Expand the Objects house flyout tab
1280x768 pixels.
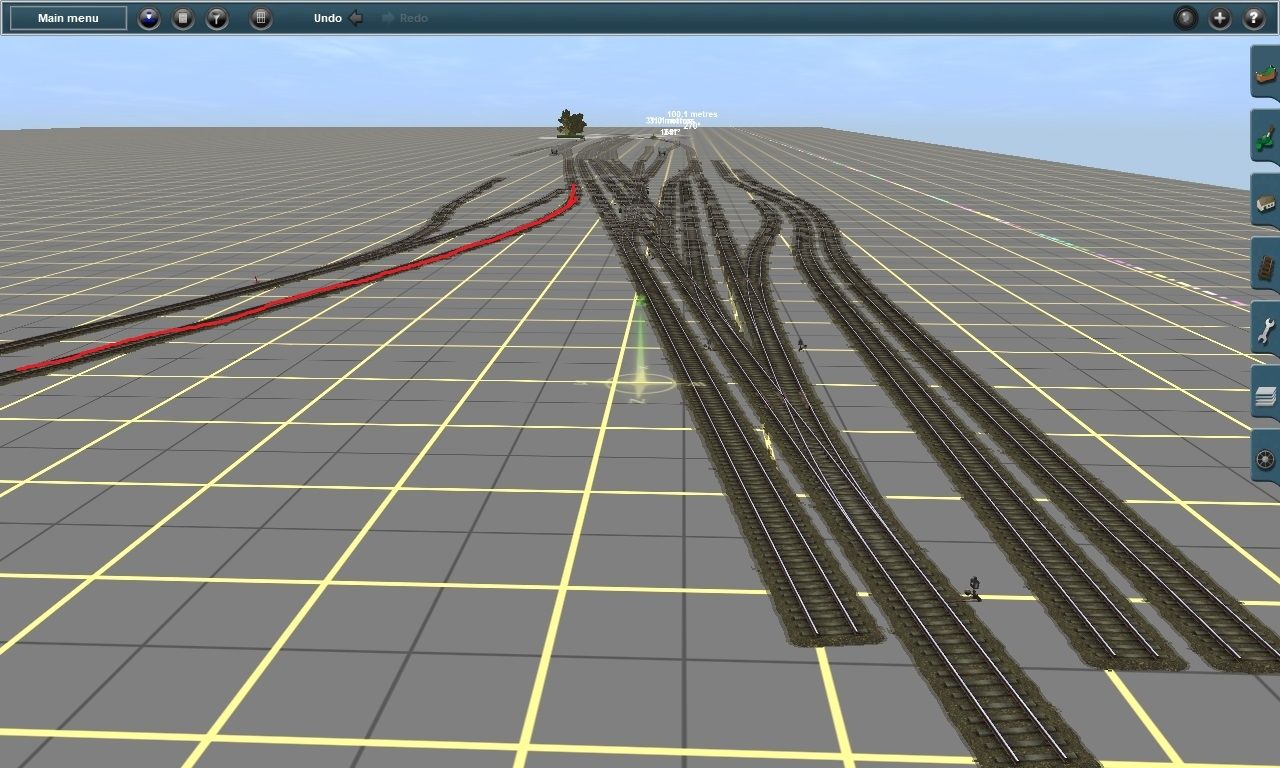coord(1265,203)
